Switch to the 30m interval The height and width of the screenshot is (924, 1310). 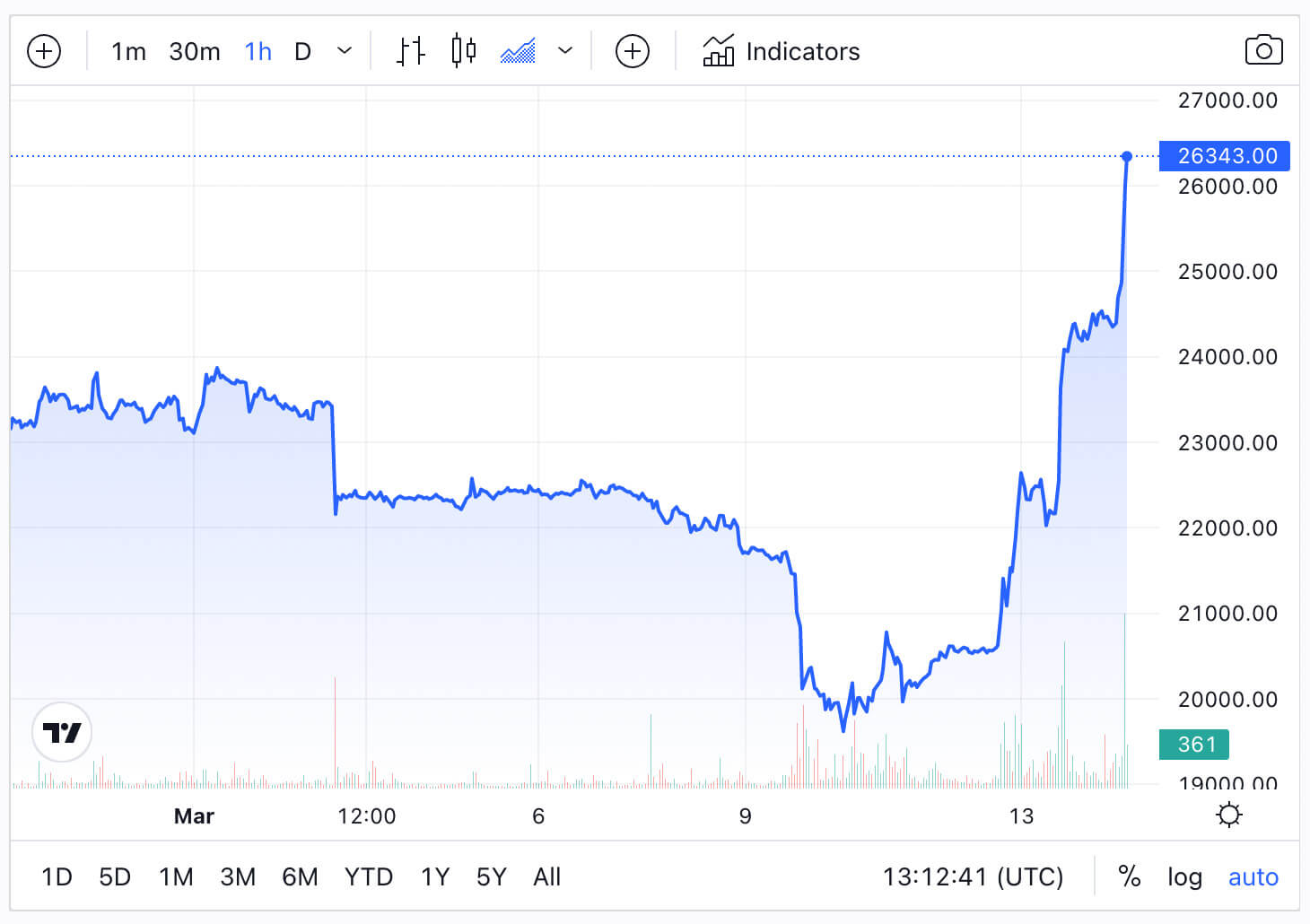[x=195, y=51]
